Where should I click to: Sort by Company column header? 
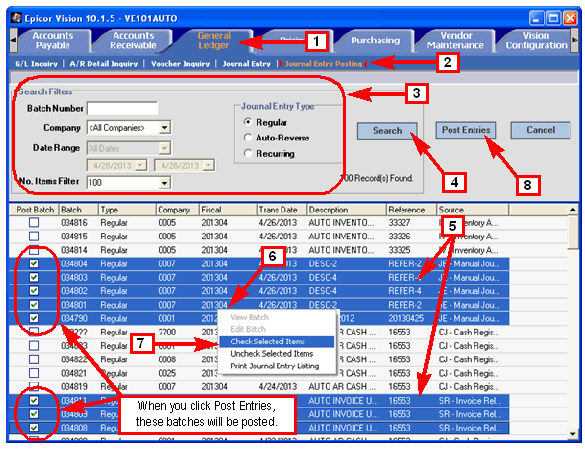point(178,210)
